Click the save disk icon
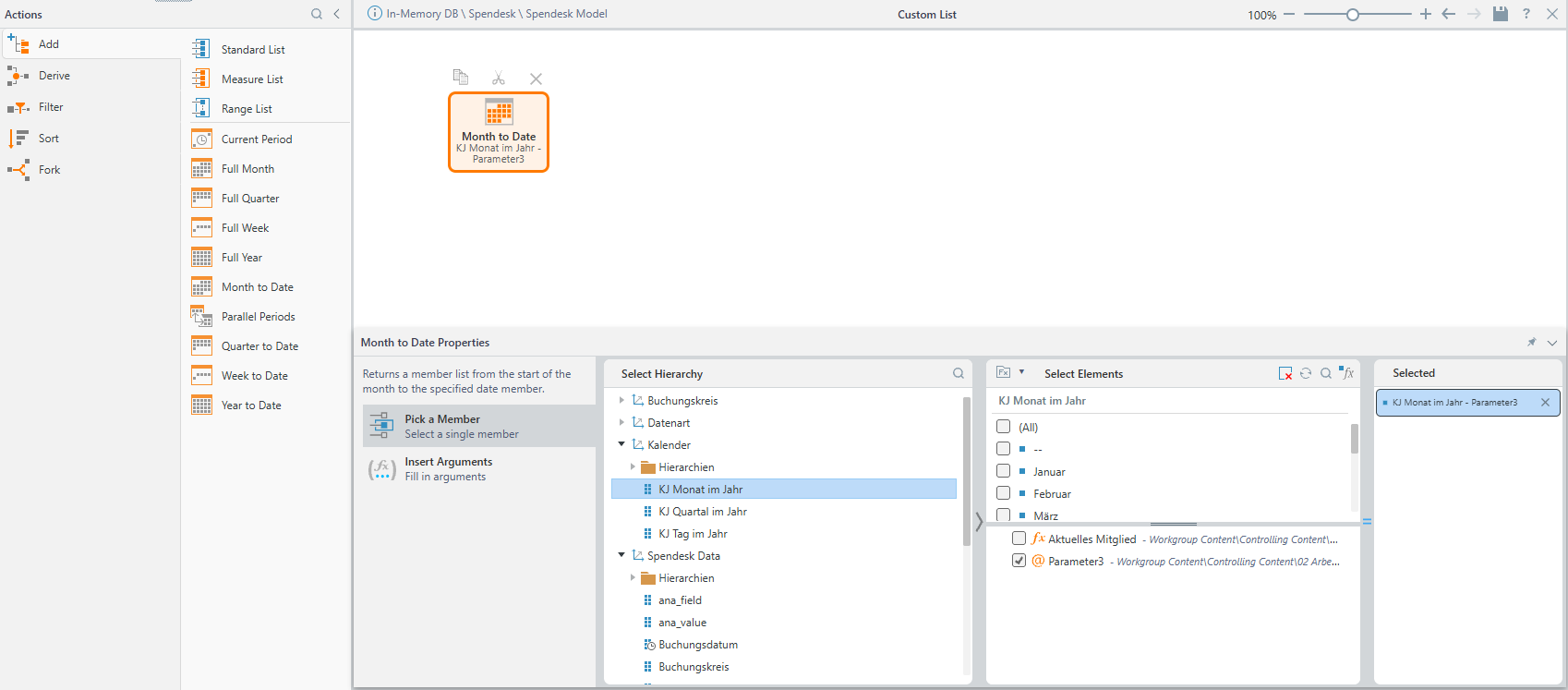The width and height of the screenshot is (1568, 690). pos(1500,14)
